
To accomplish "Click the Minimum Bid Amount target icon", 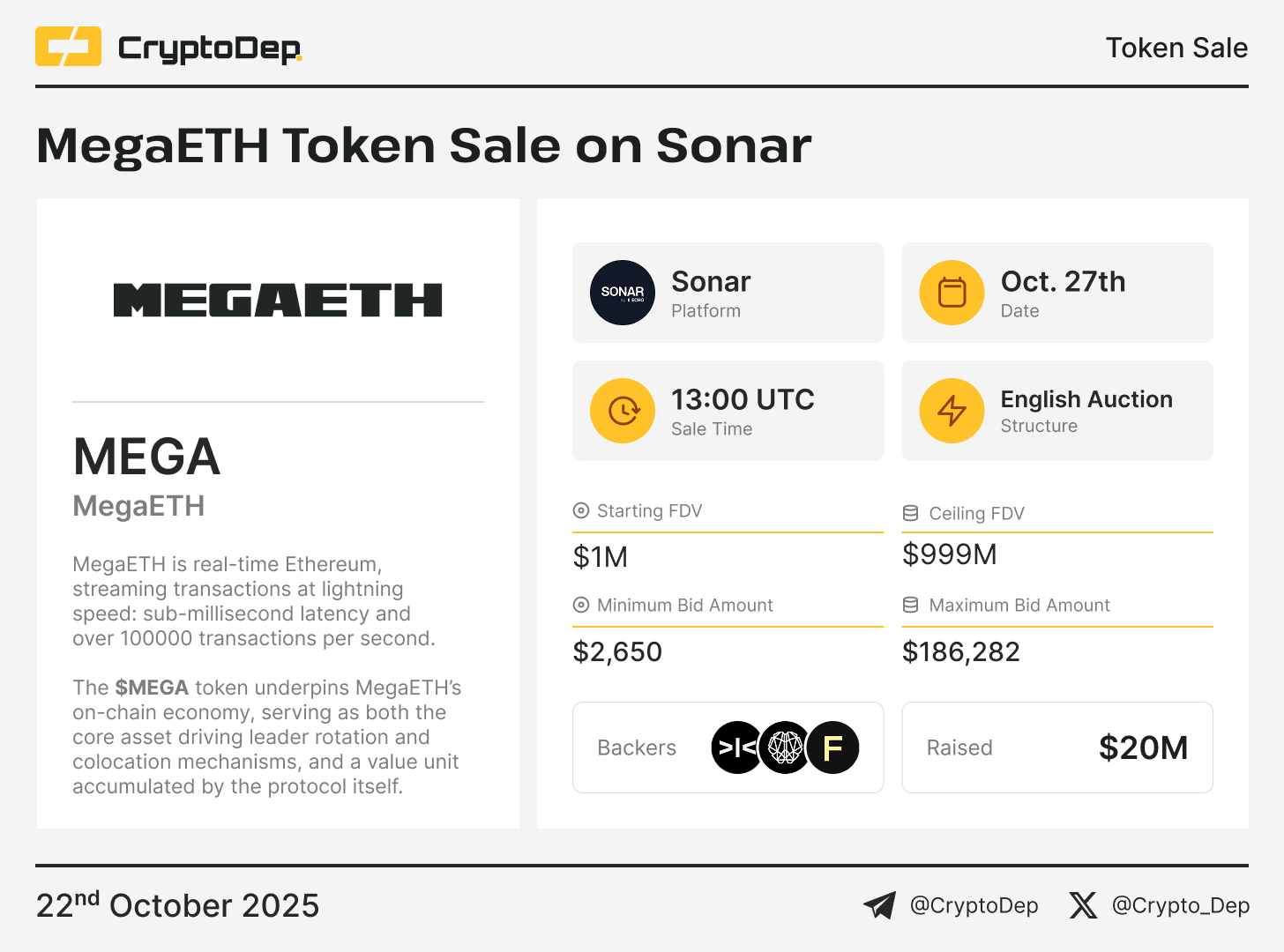I will coord(581,605).
